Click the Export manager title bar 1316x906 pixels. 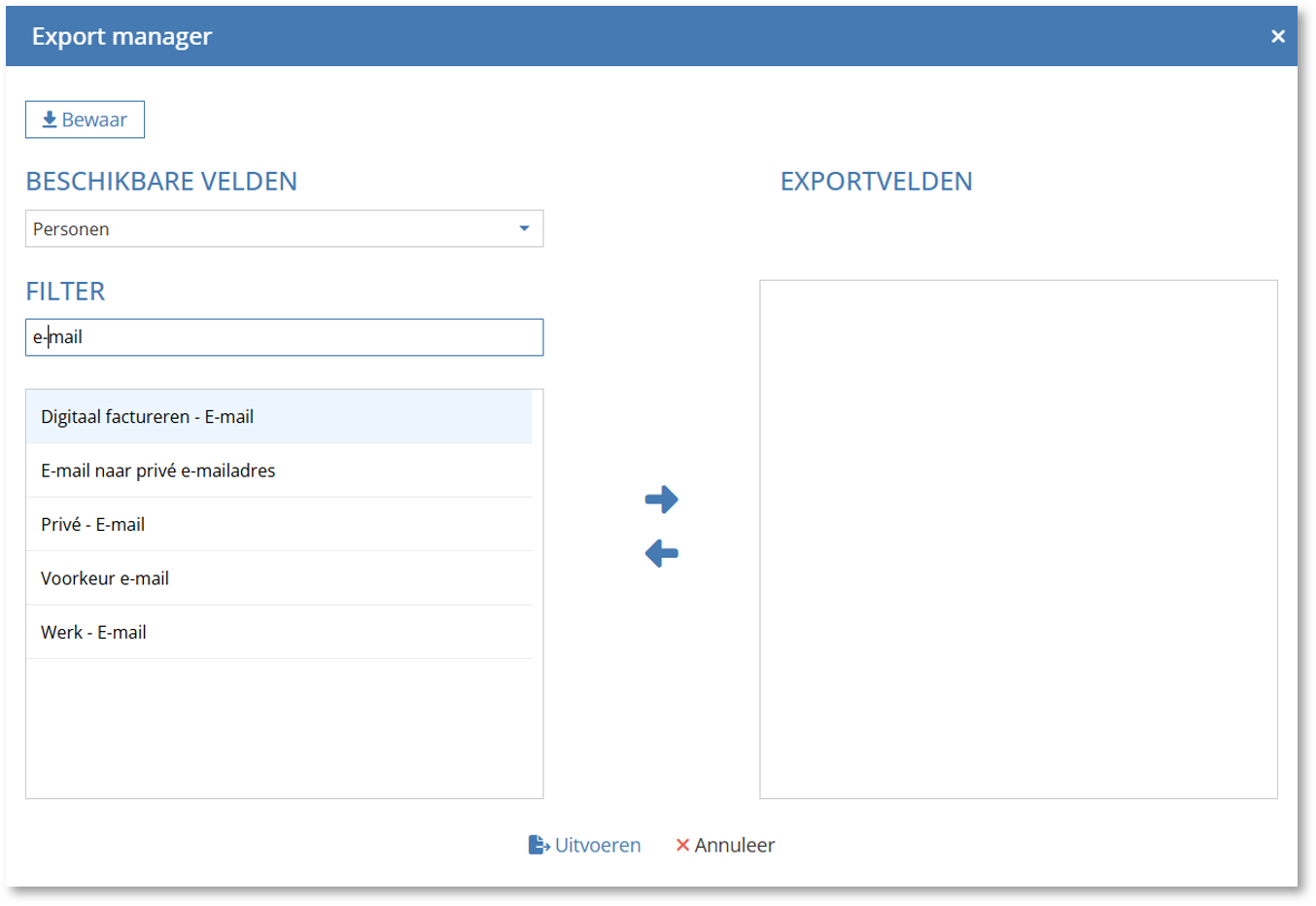tap(641, 36)
